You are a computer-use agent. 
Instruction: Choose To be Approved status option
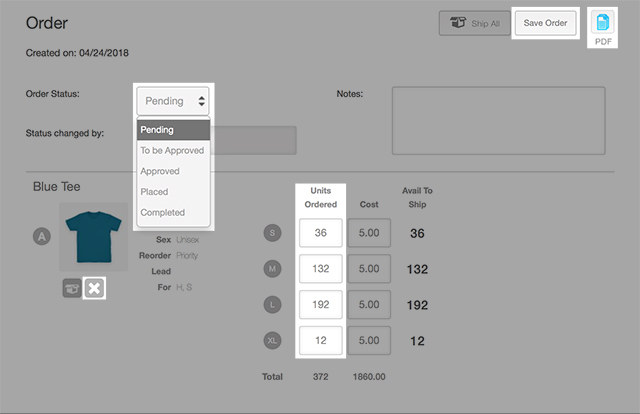click(172, 151)
